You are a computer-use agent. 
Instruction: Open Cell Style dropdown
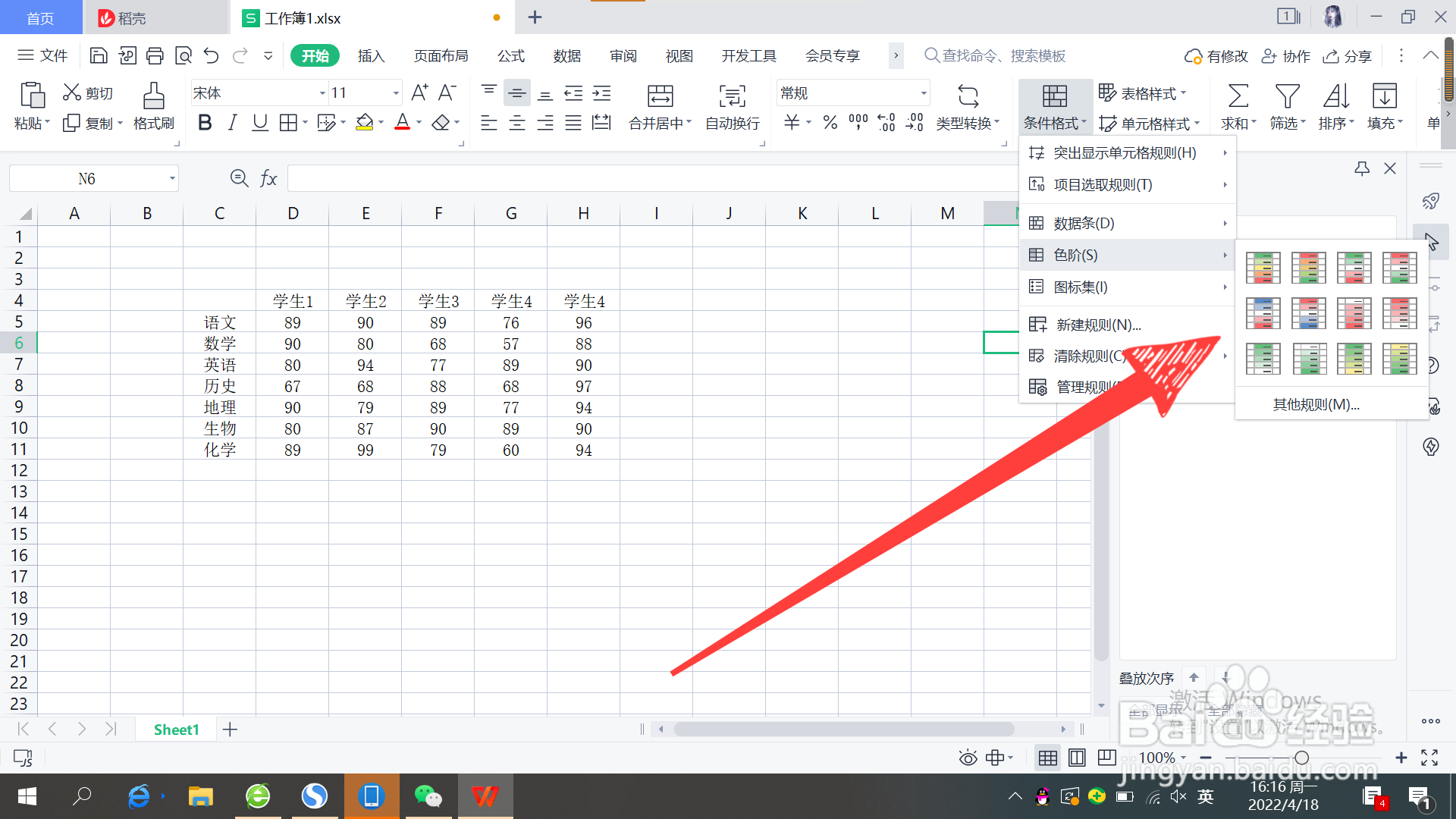pos(1150,124)
